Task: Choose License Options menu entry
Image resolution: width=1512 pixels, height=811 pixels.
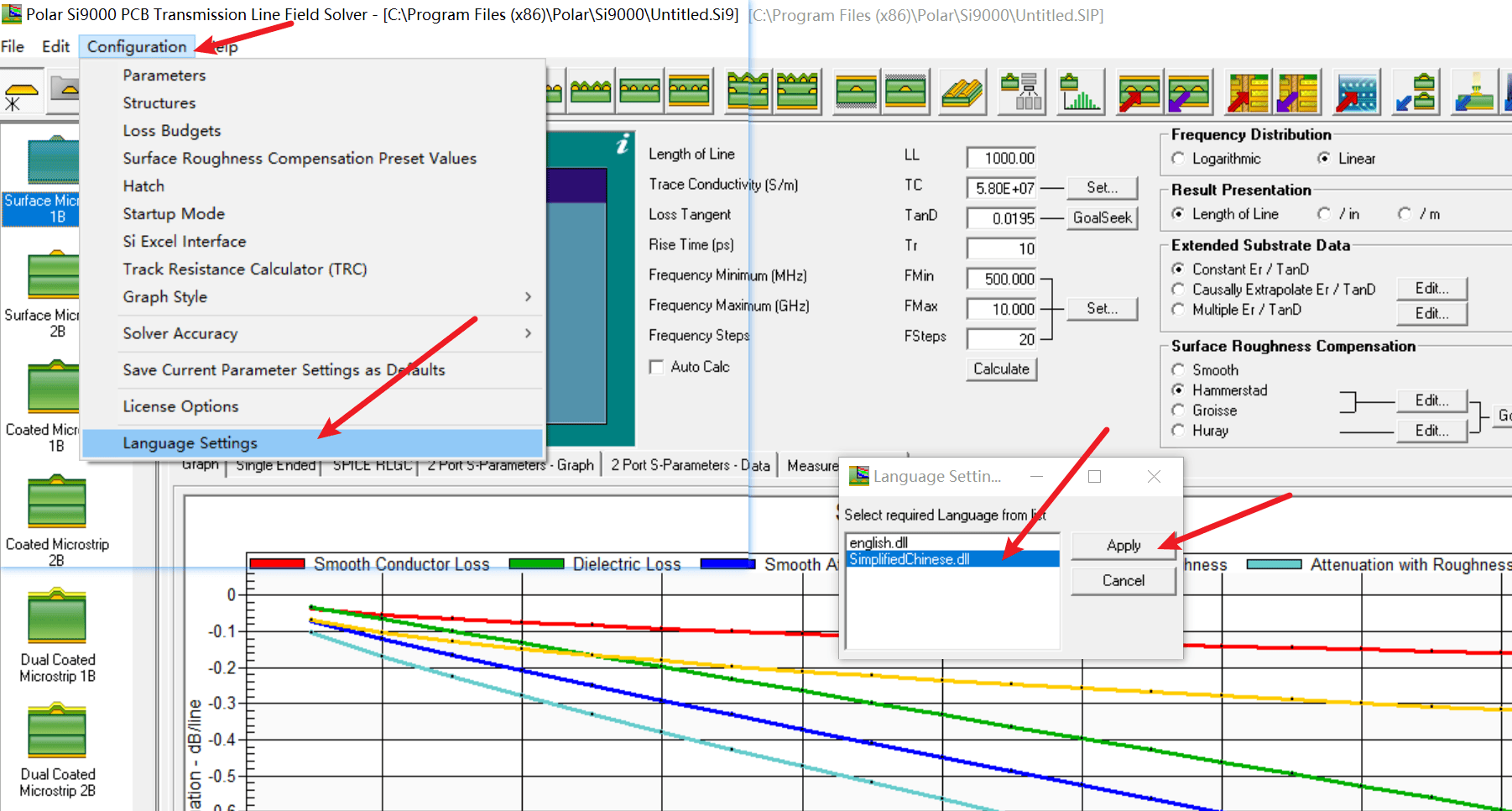Action: (314, 406)
